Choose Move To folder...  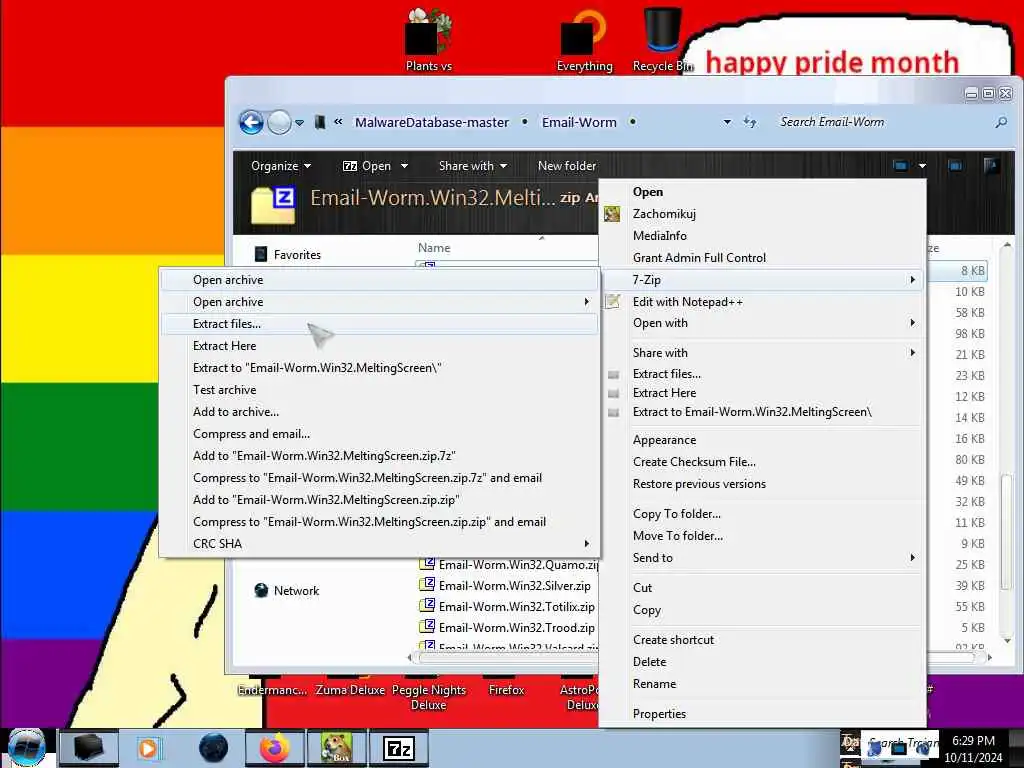pyautogui.click(x=762, y=536)
